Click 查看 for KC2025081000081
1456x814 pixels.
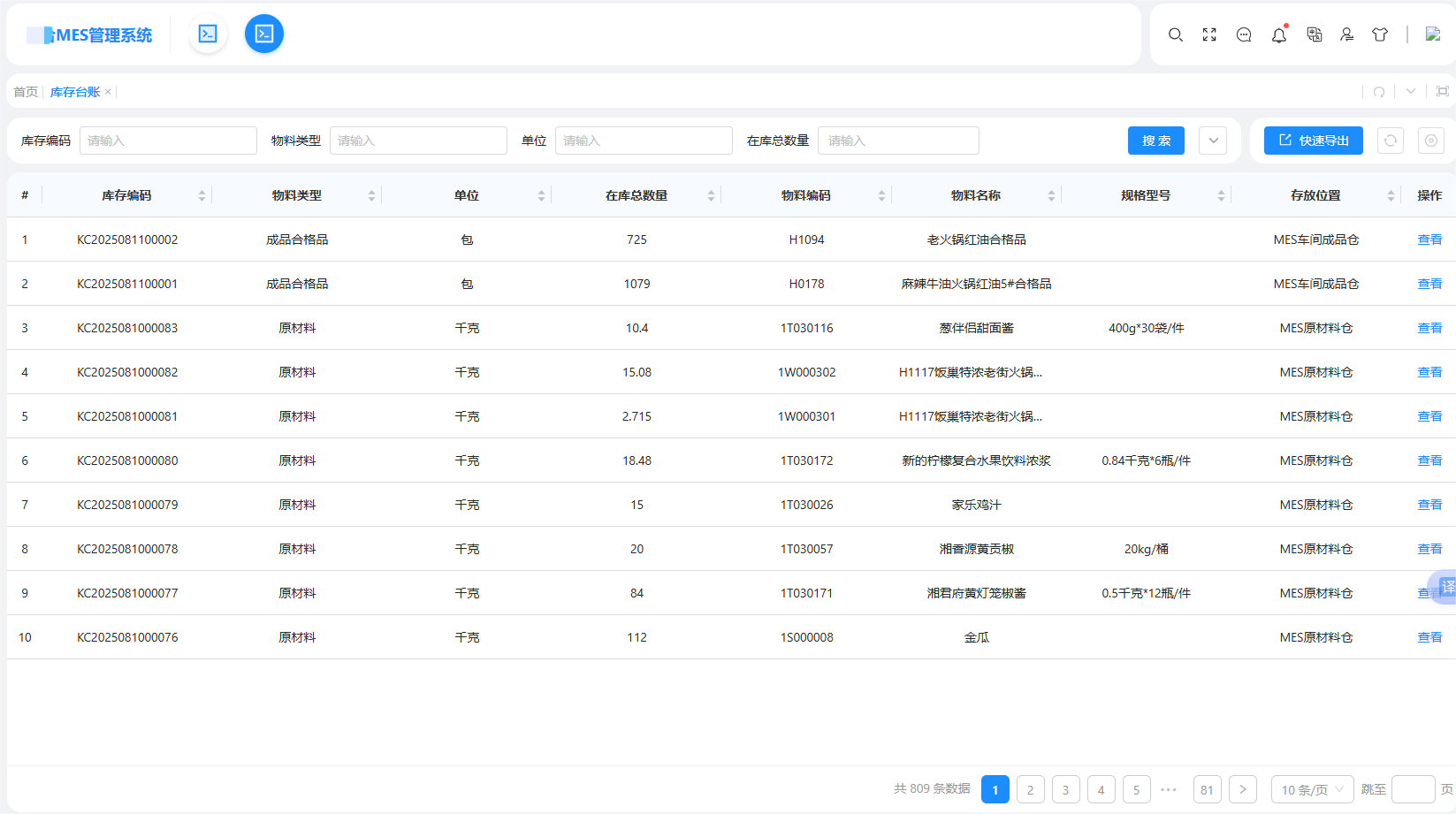click(1429, 416)
